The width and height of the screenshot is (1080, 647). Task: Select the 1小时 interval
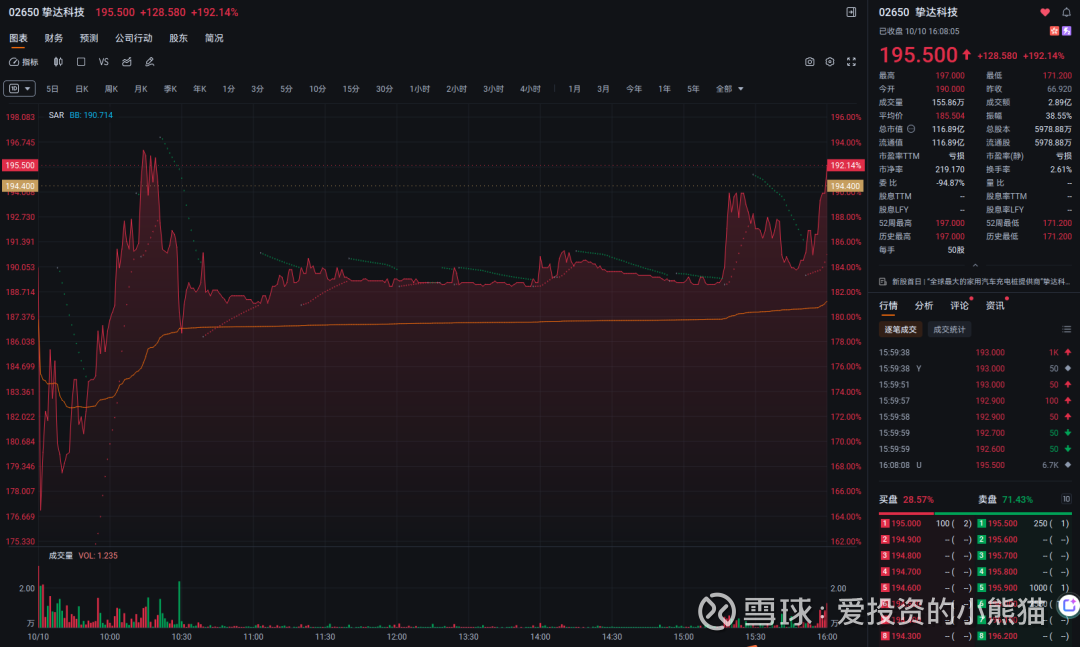[419, 89]
